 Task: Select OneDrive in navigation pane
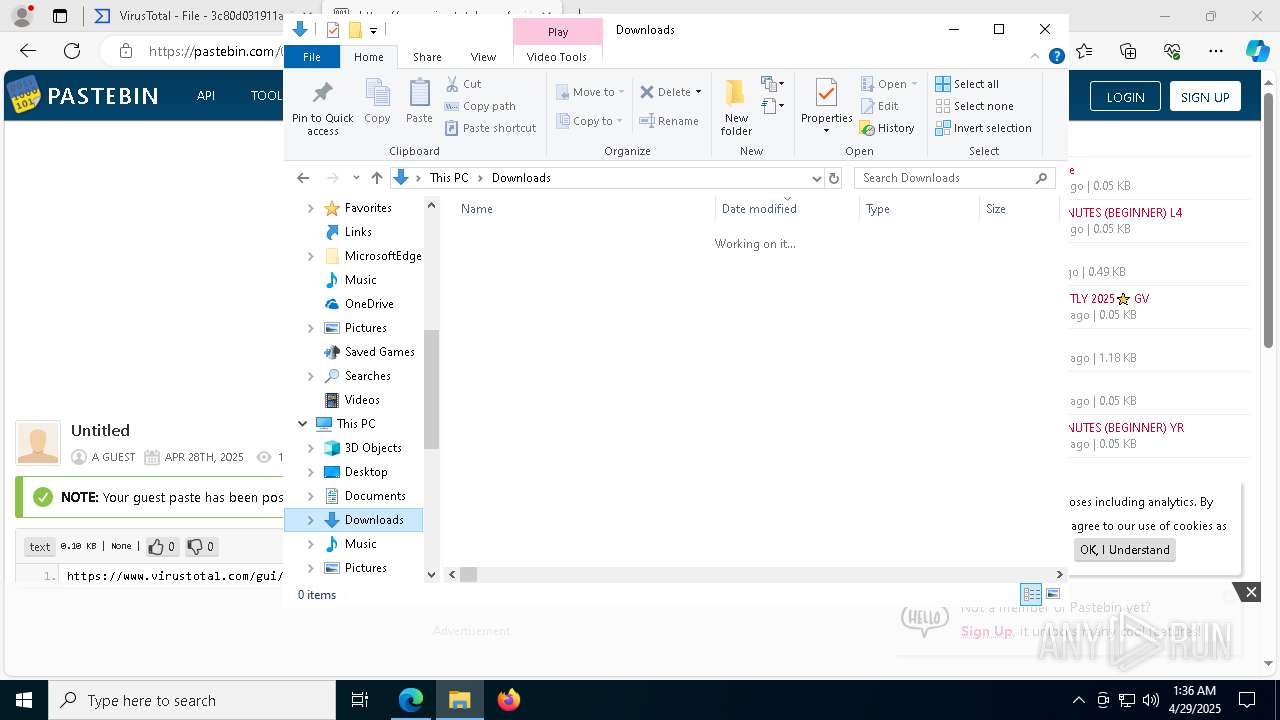coord(369,304)
